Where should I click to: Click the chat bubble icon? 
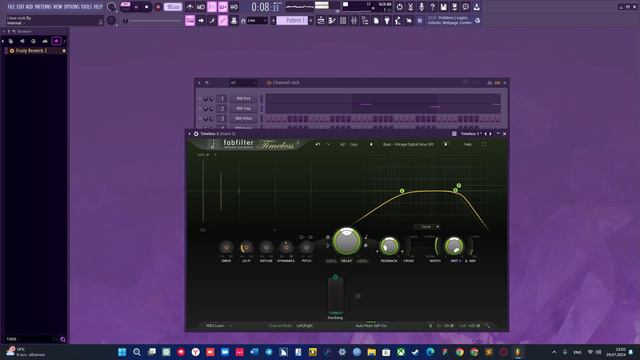pyautogui.click(x=465, y=7)
